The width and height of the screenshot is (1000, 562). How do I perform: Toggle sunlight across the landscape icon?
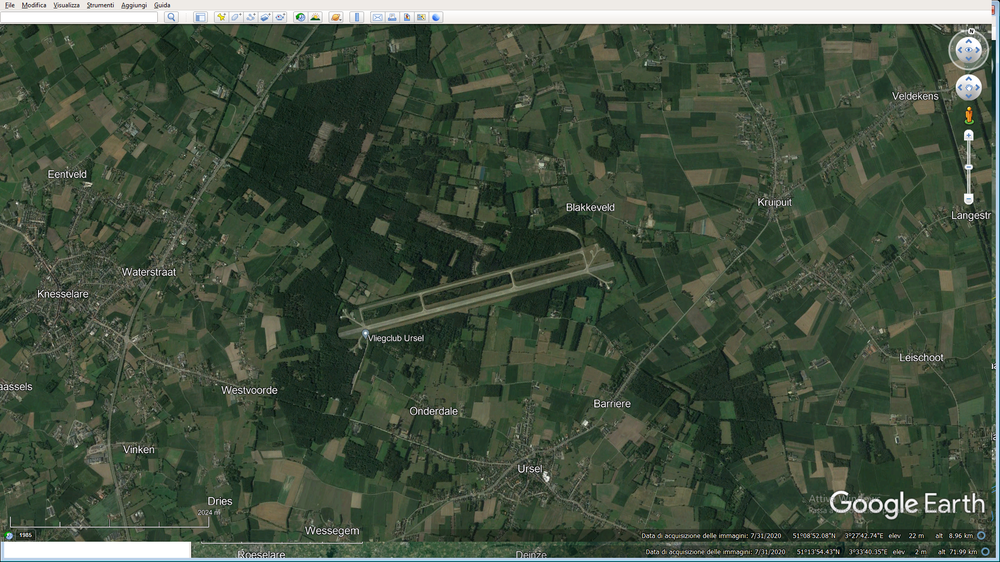tap(315, 17)
